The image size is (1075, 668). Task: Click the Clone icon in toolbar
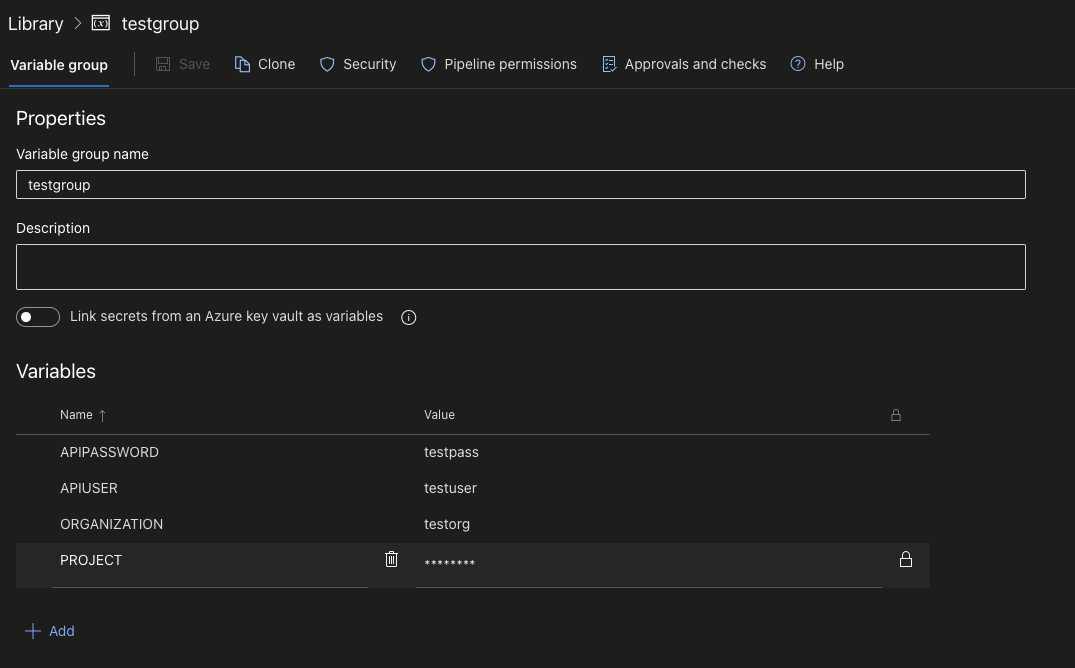pyautogui.click(x=242, y=64)
